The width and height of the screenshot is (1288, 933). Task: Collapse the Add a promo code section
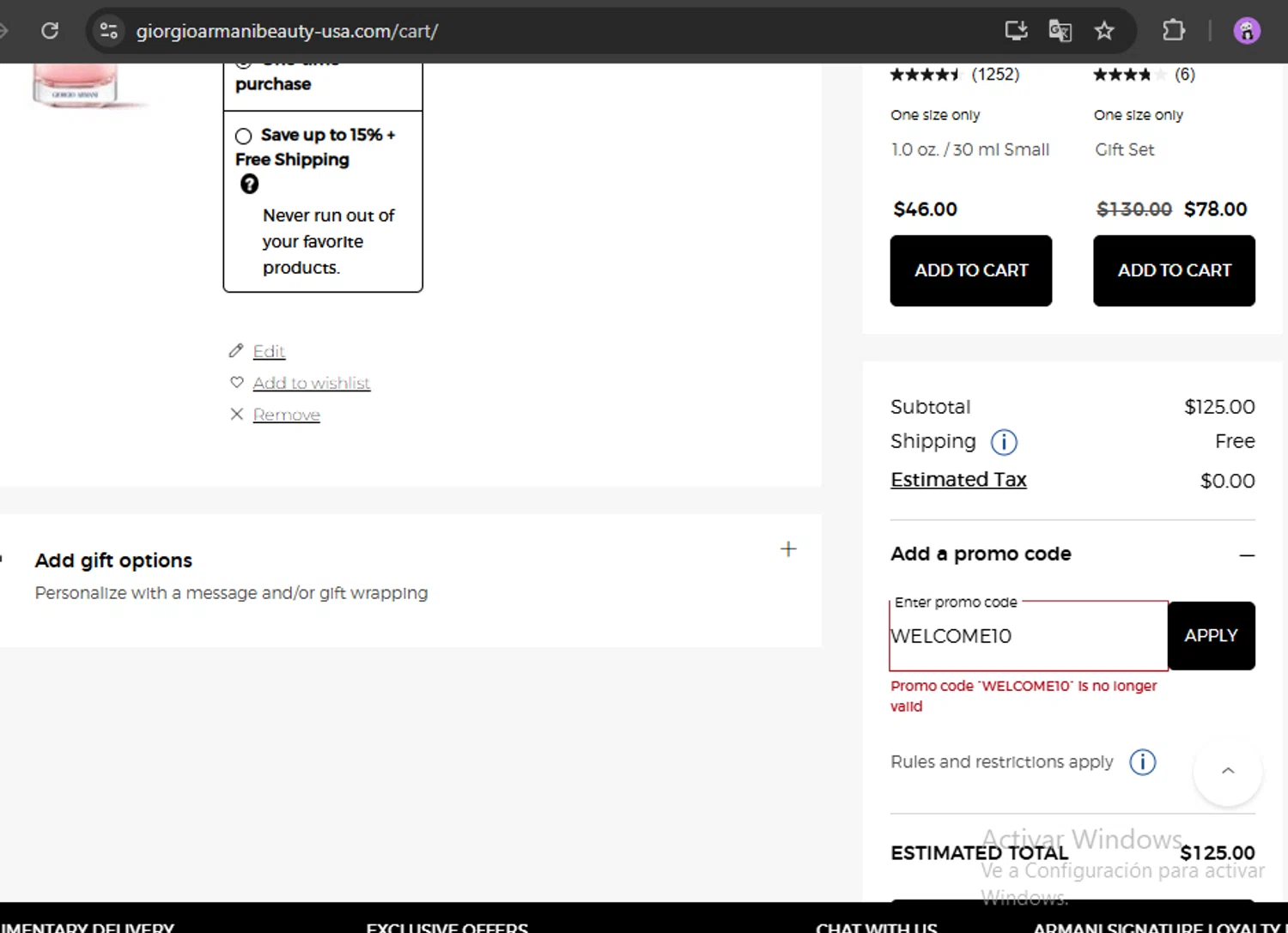(x=1247, y=555)
